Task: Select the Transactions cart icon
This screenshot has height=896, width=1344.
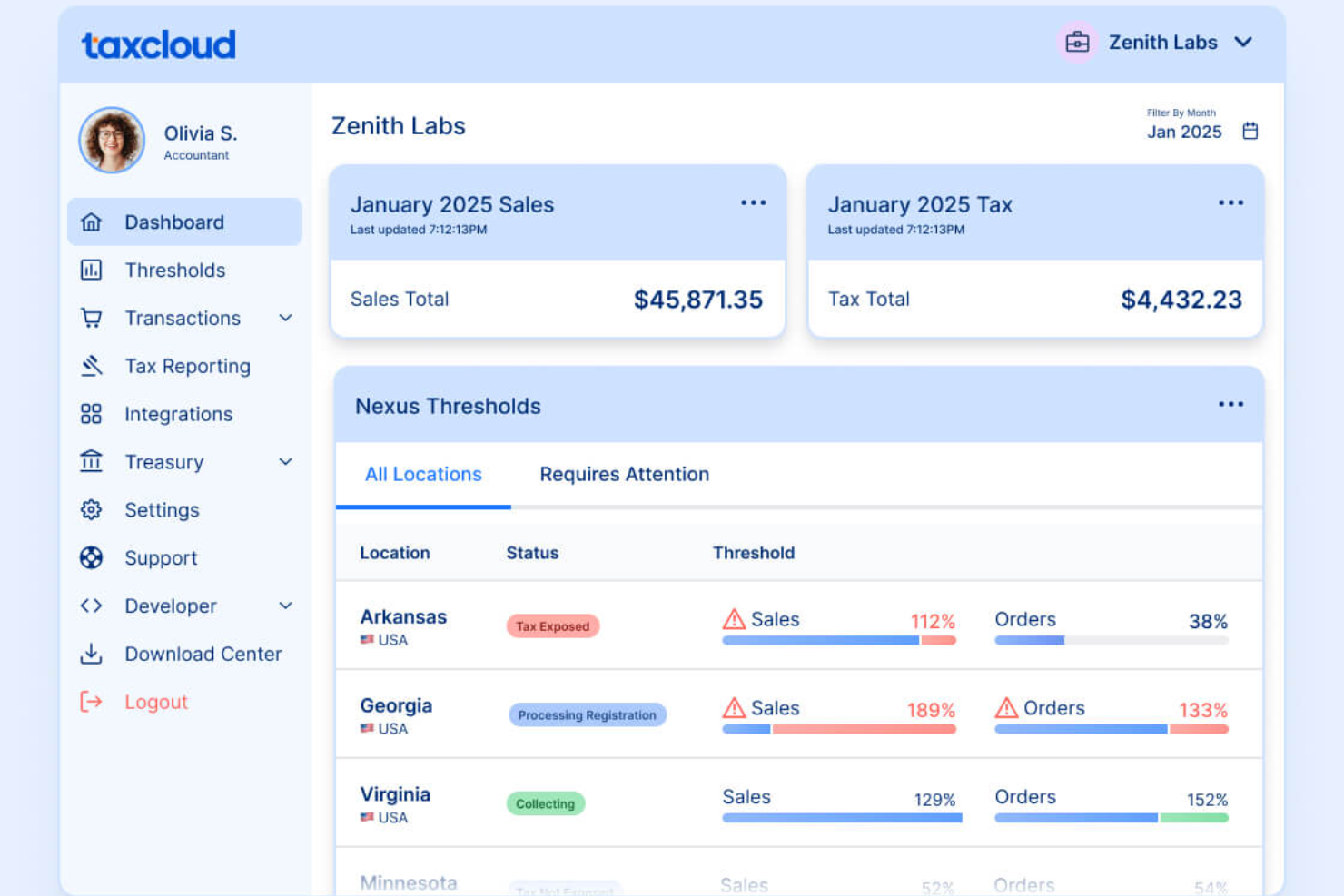Action: coord(92,318)
